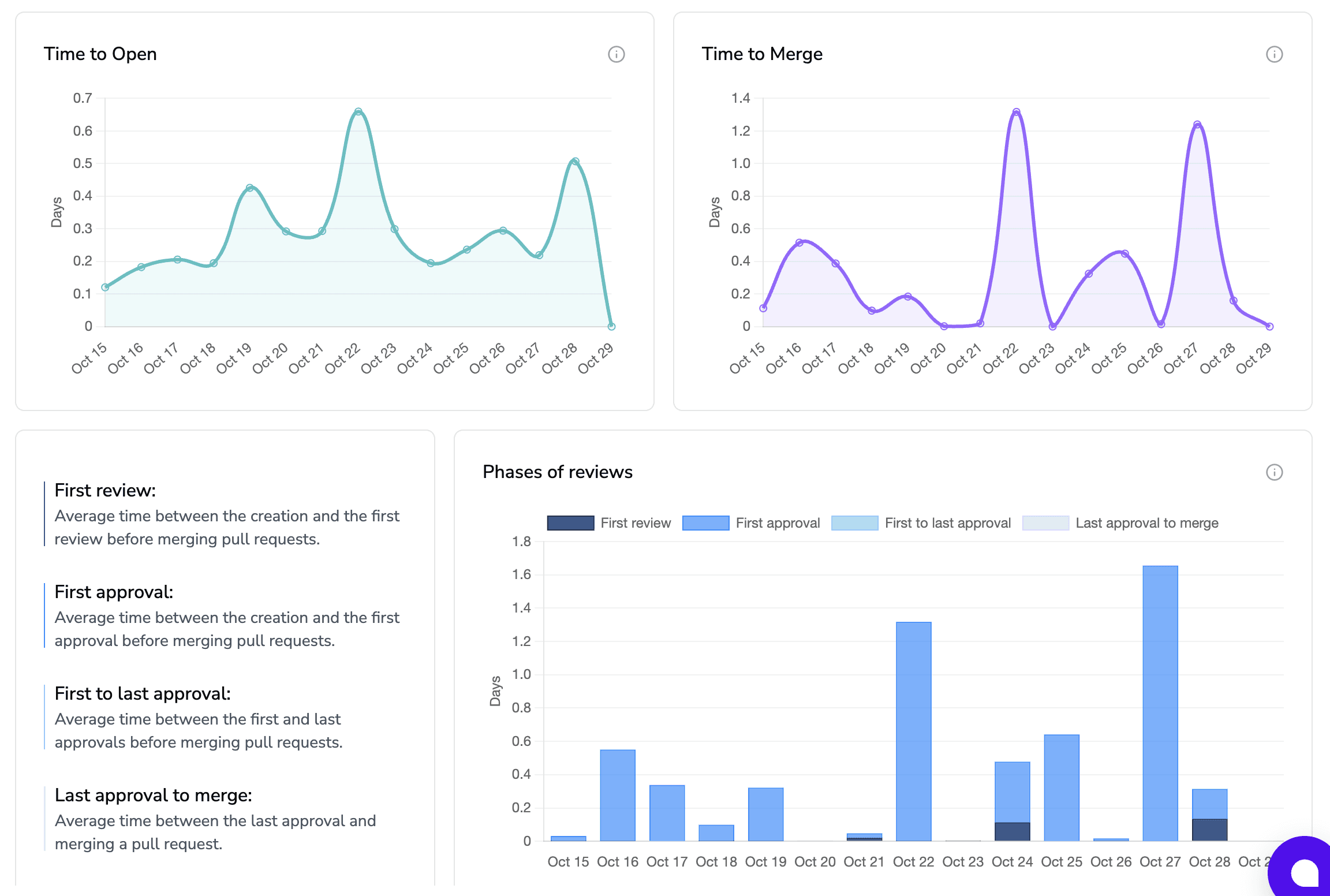Click the Oct 17 bar in Phases of reviews
1330x896 pixels.
(667, 813)
